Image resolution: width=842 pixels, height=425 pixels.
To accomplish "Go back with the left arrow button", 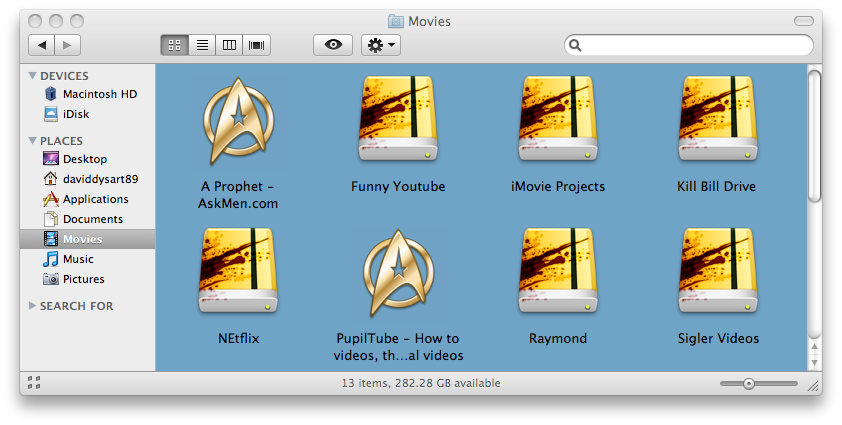I will 41,45.
